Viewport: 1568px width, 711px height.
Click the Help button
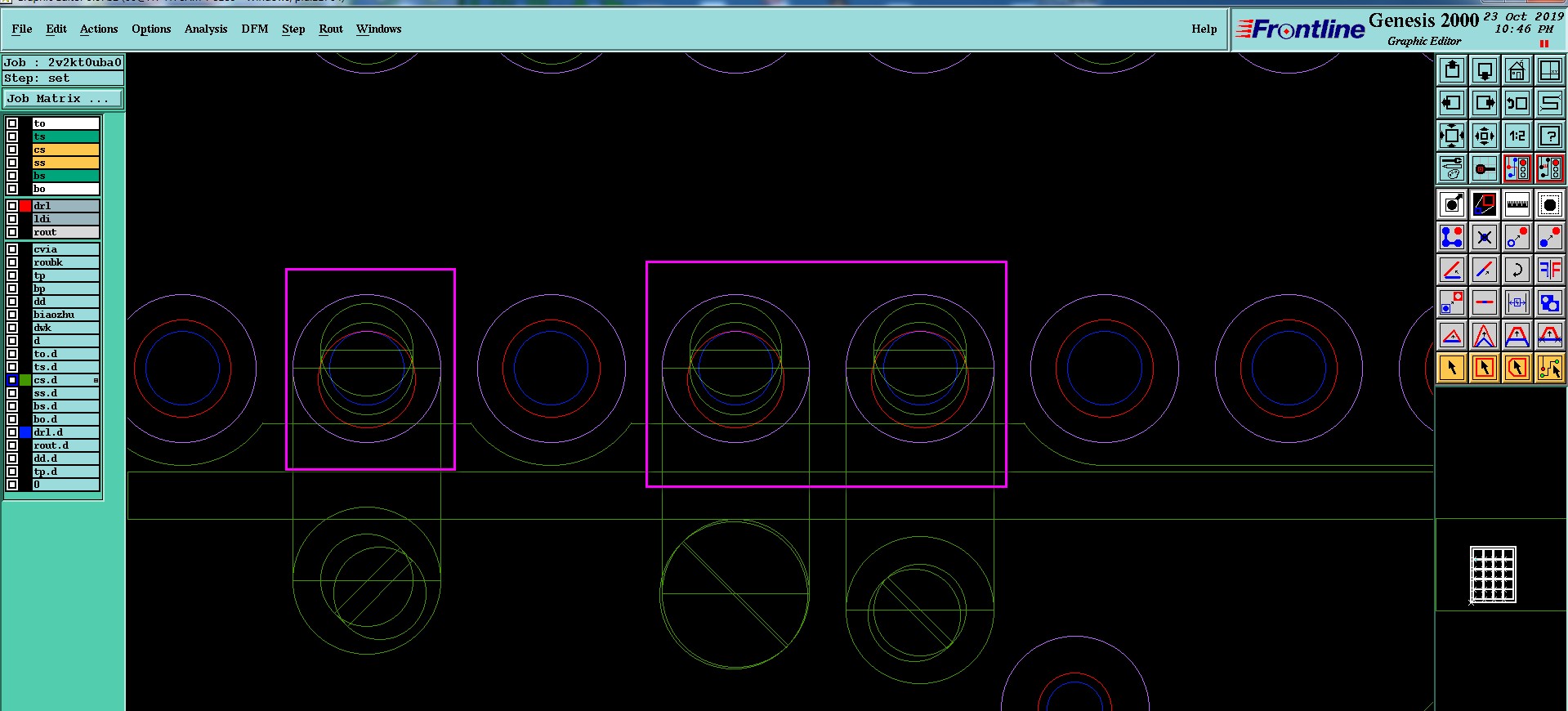(x=1204, y=29)
